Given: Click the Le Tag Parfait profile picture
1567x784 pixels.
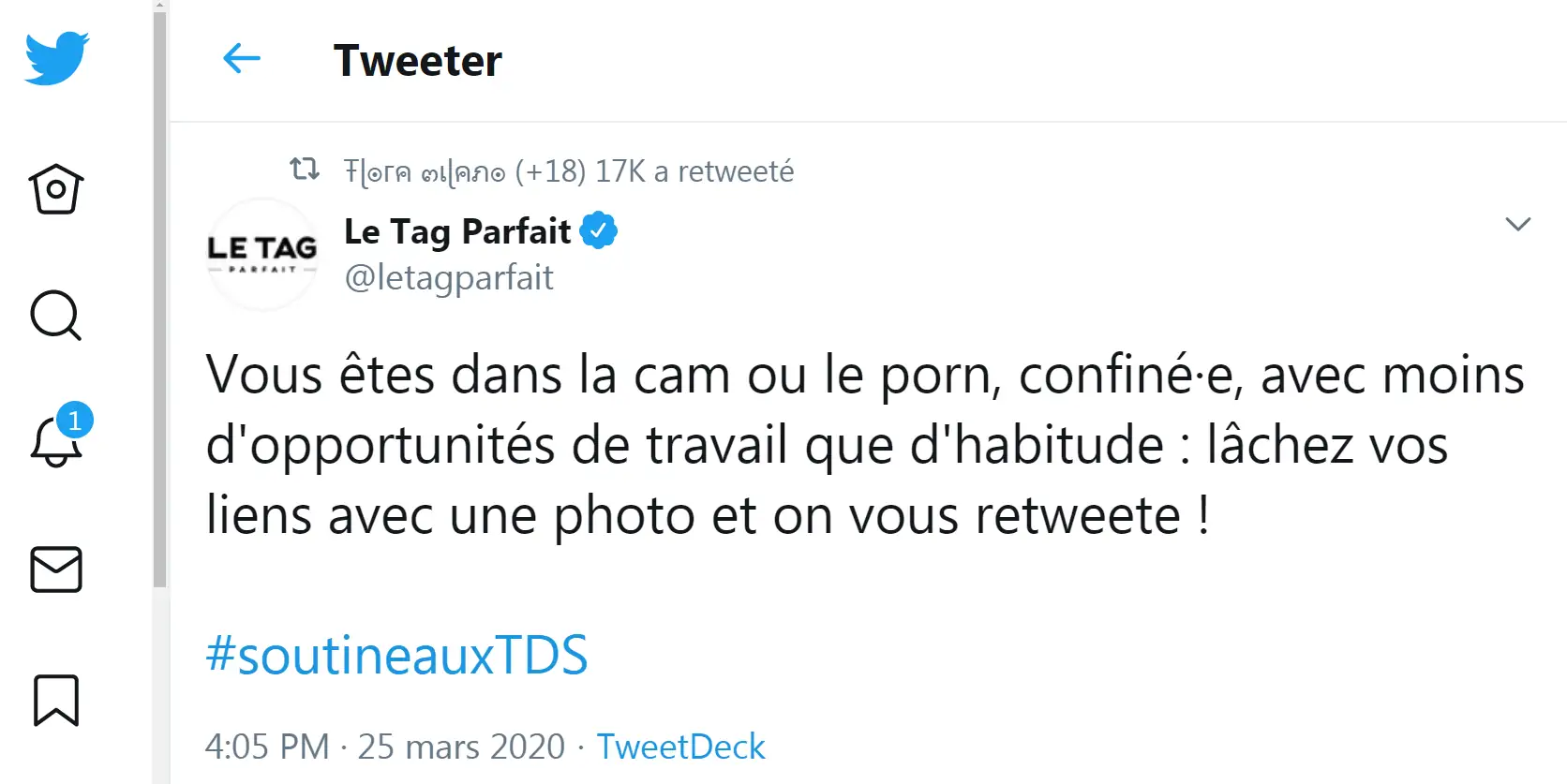Looking at the screenshot, I should pyautogui.click(x=262, y=254).
